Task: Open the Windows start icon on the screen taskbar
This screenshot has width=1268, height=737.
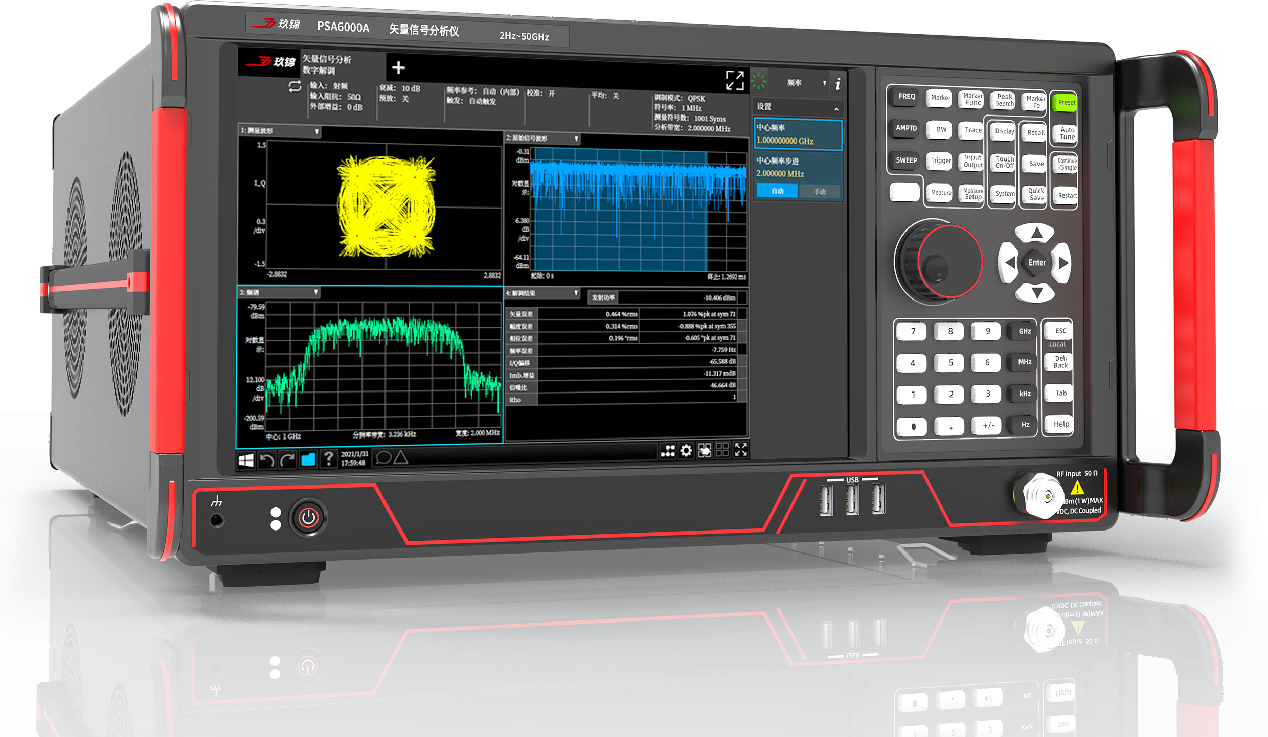Action: pos(246,459)
